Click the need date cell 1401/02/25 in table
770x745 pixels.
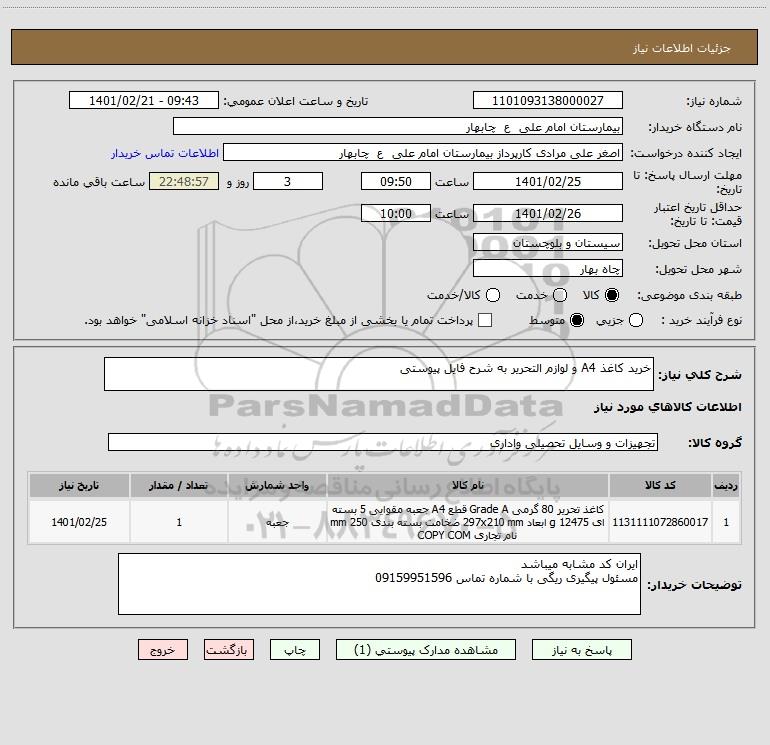(79, 522)
